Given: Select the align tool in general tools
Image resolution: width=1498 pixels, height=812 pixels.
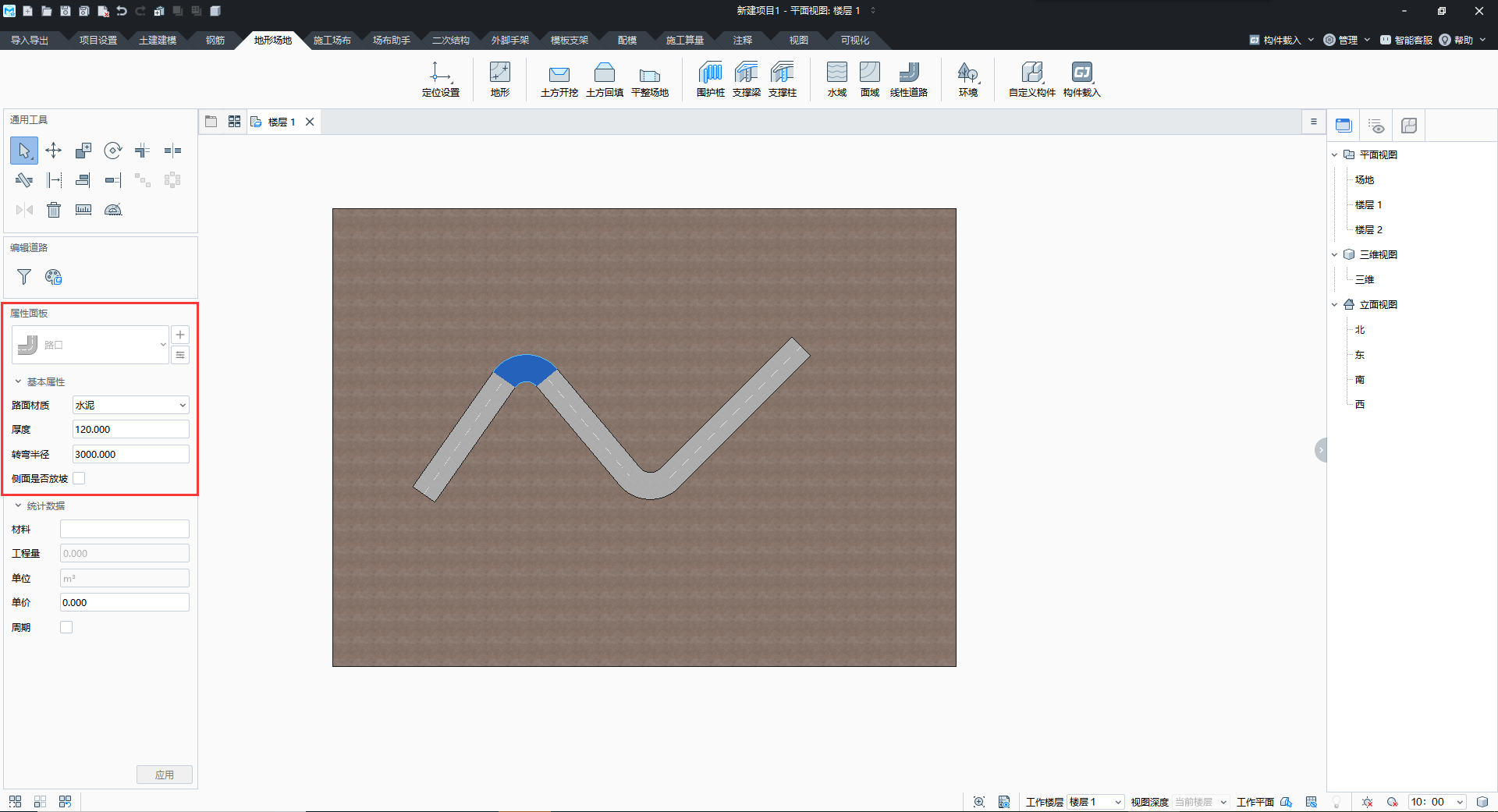Looking at the screenshot, I should point(83,180).
